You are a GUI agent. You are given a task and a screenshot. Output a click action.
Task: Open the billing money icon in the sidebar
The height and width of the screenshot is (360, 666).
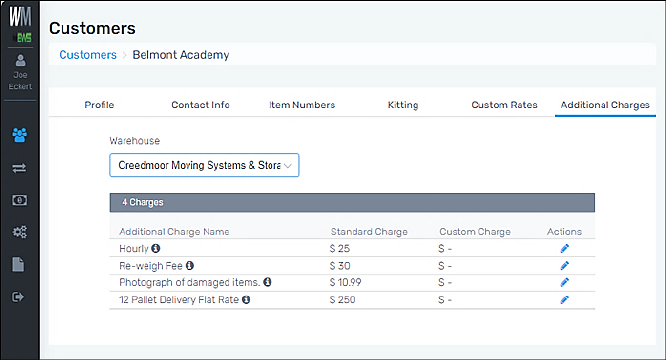pos(19,200)
